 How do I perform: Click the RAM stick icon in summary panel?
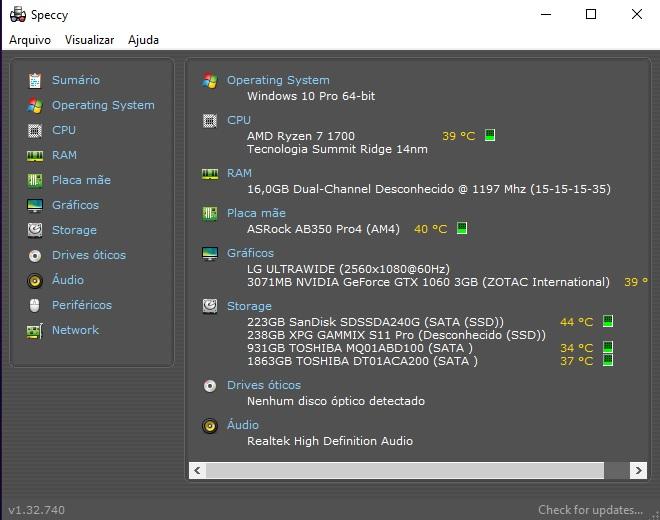click(x=210, y=174)
